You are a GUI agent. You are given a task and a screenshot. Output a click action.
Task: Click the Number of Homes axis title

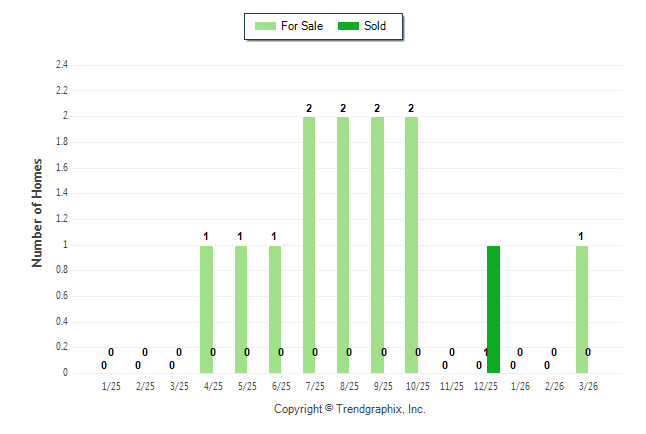point(38,212)
